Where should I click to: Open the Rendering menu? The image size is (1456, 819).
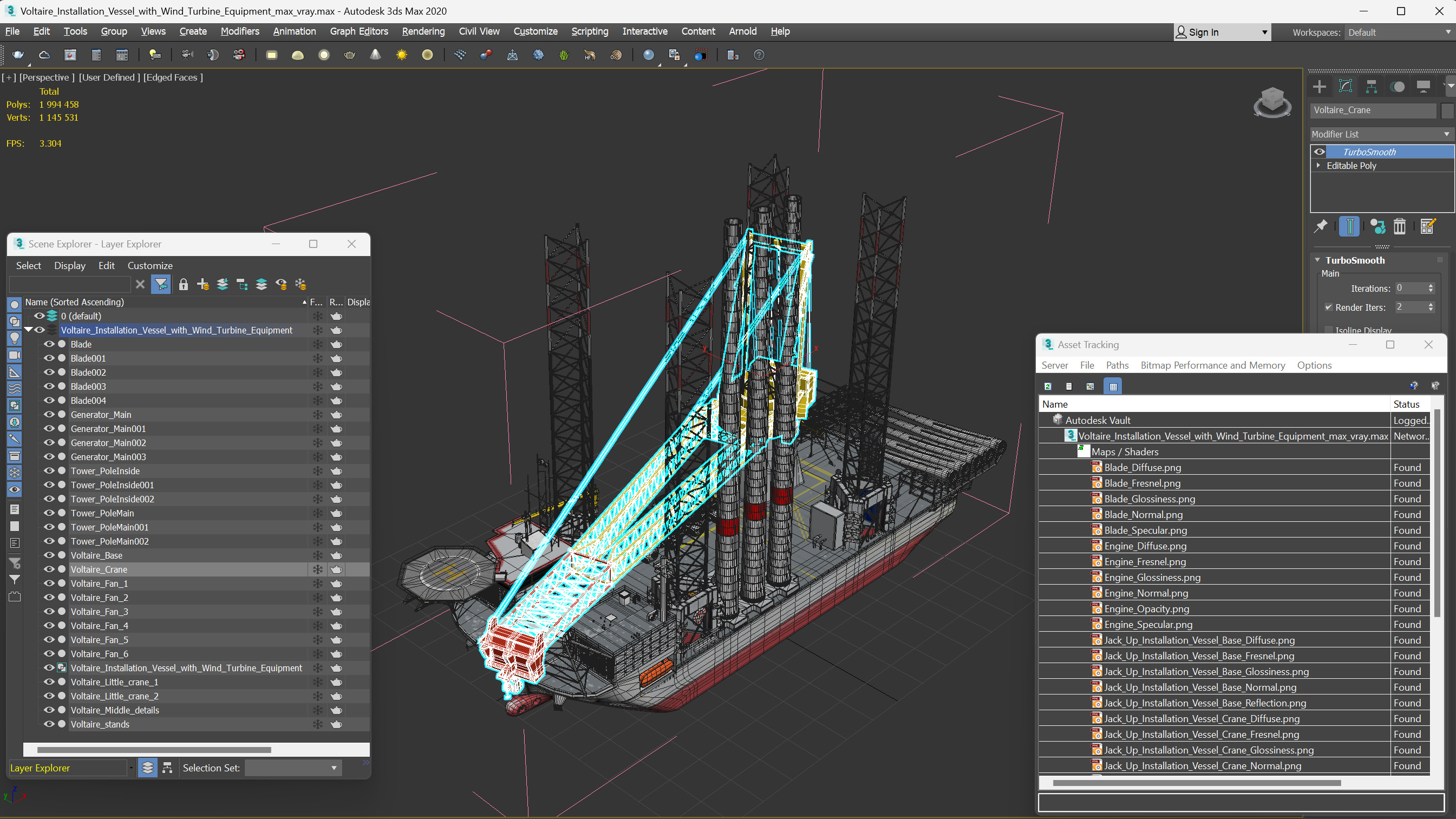coord(423,31)
